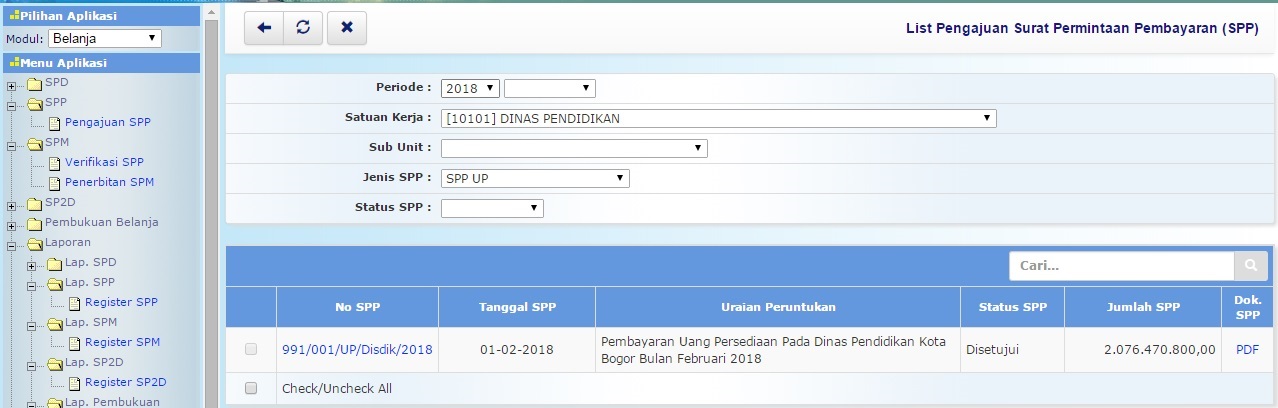Image resolution: width=1278 pixels, height=408 pixels.
Task: Click the Cari search input field
Action: 1121,266
